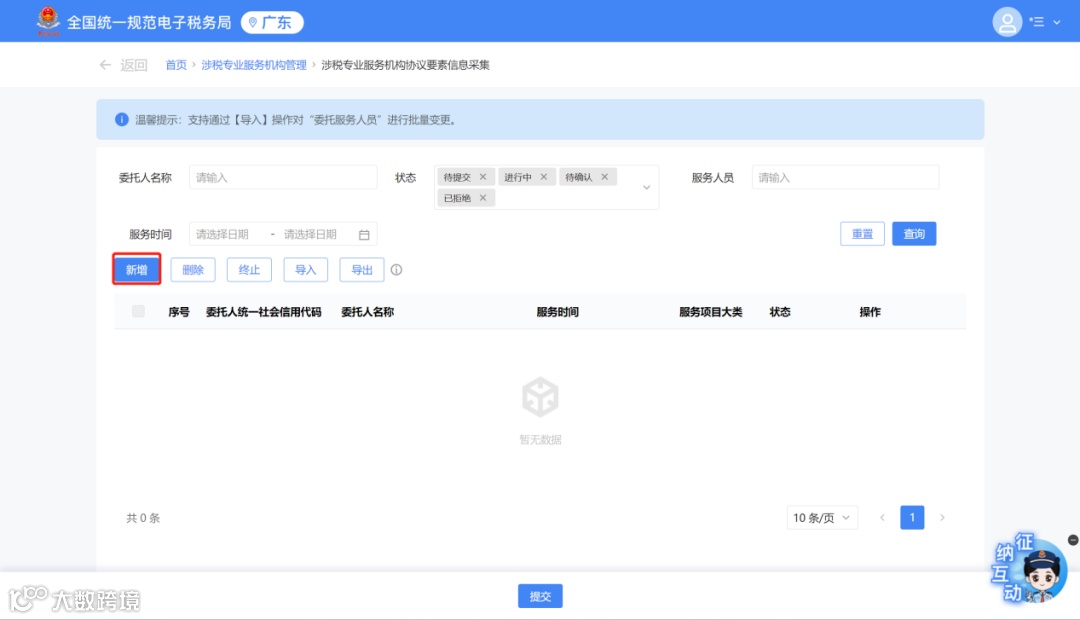
Task: Dismiss the 进行中 status filter tag
Action: click(545, 175)
